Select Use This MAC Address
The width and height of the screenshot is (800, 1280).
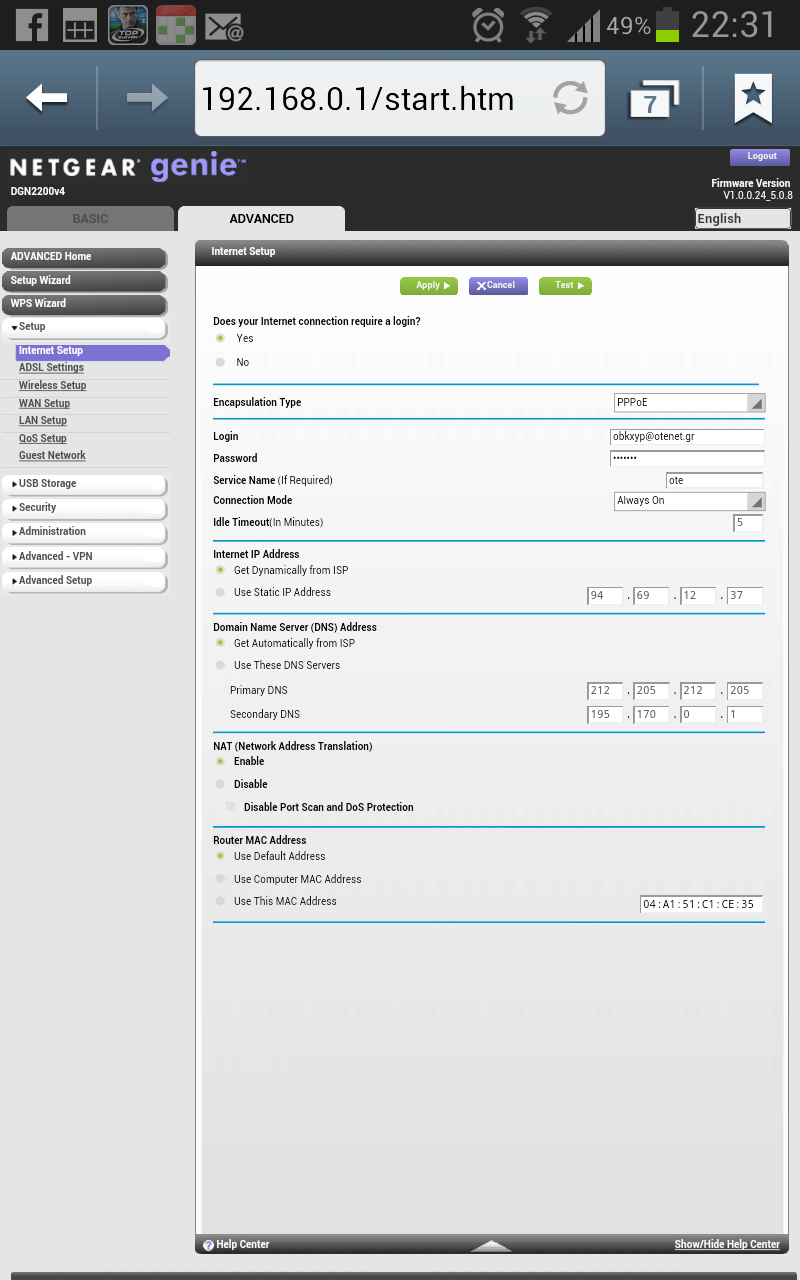(220, 901)
